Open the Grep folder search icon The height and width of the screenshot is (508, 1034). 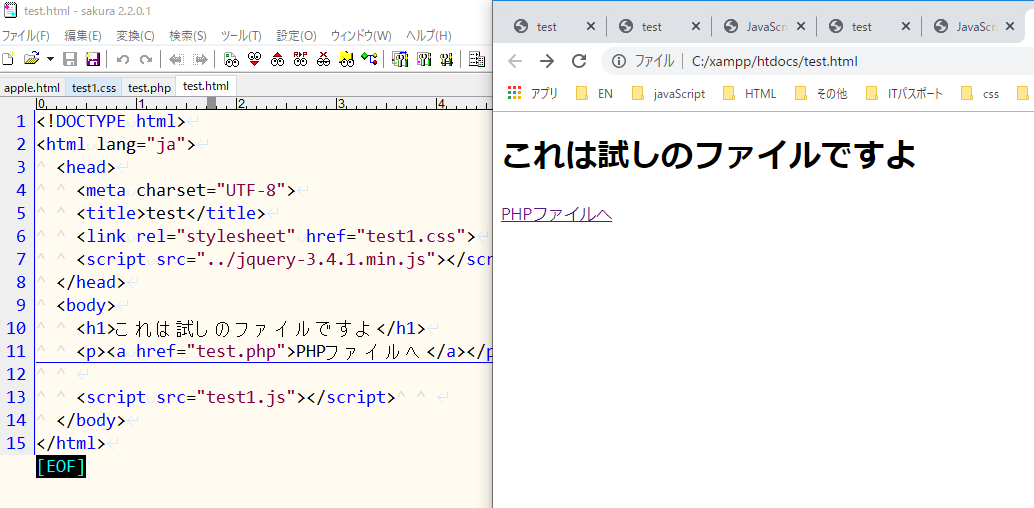[346, 59]
